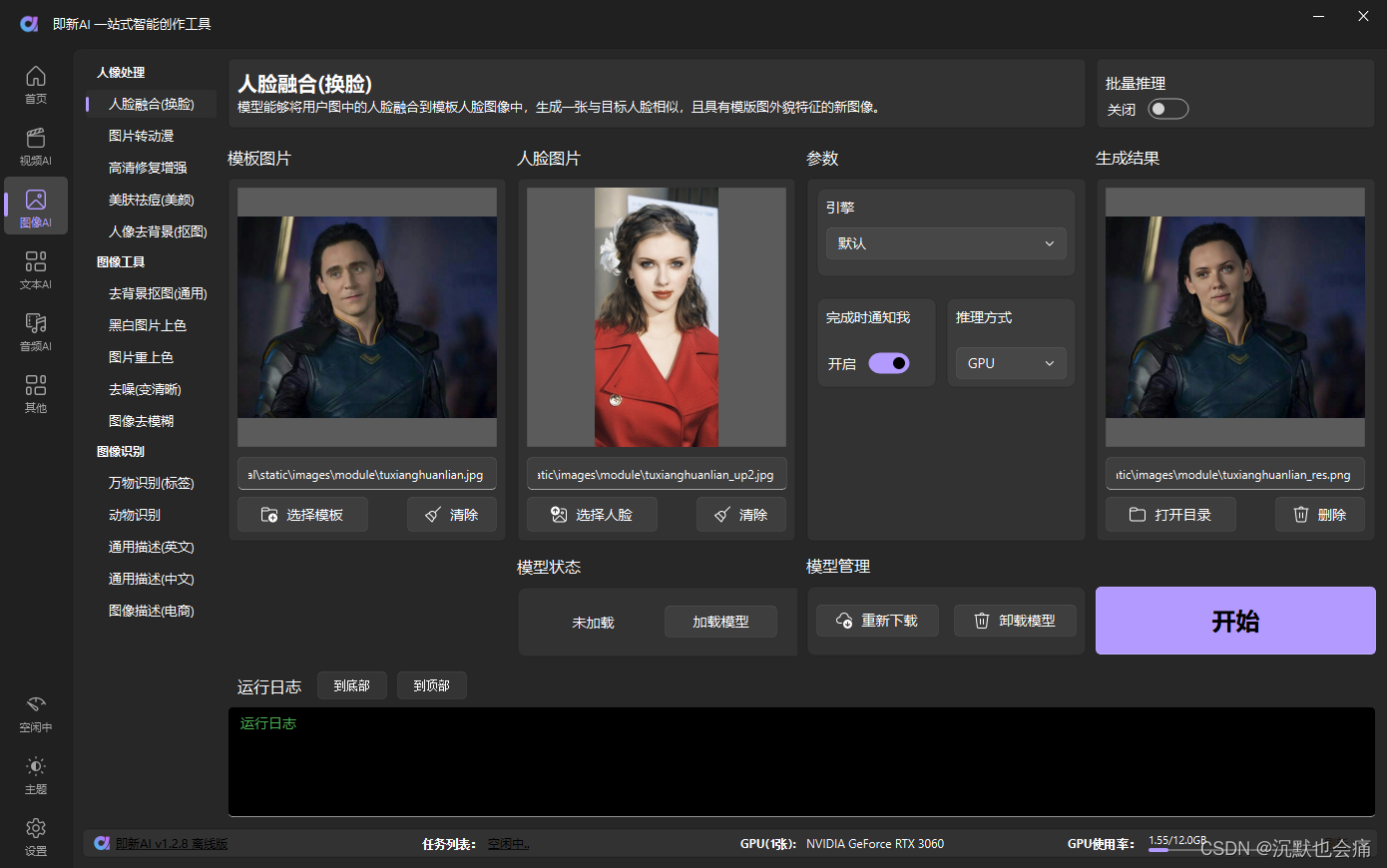Click the broom icon beside template 清除
The image size is (1387, 868).
(x=433, y=515)
